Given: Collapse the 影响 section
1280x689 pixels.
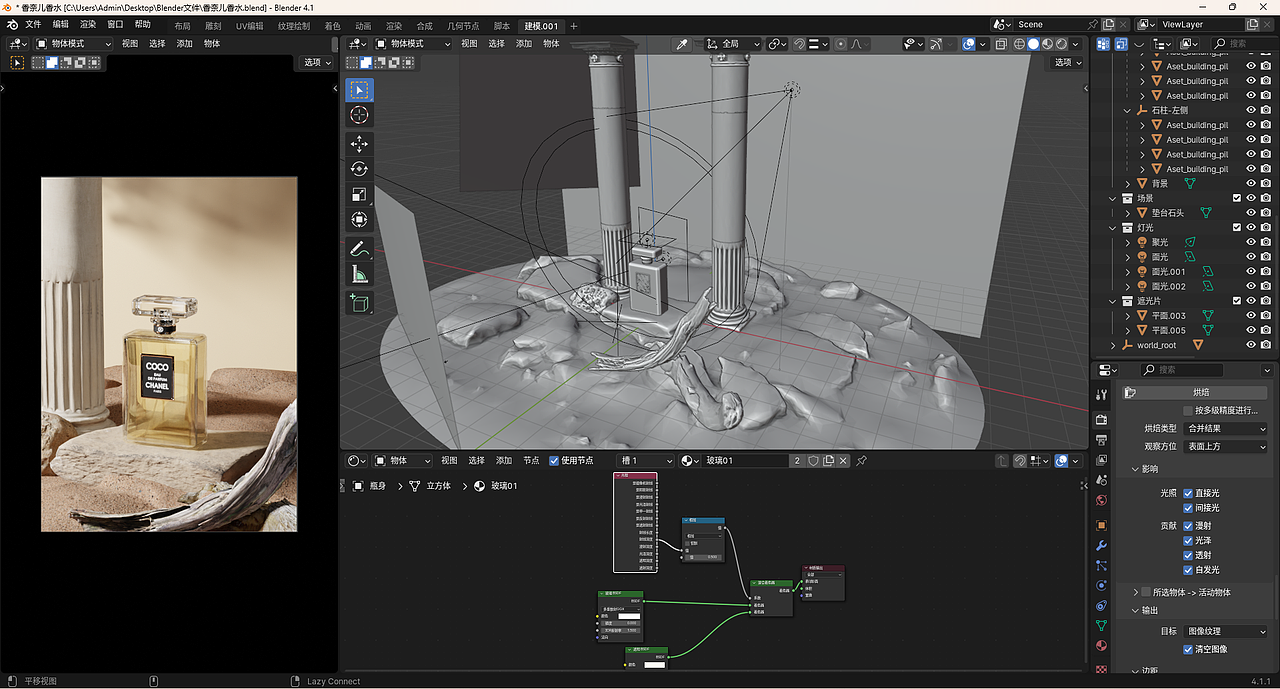Looking at the screenshot, I should (x=1135, y=469).
